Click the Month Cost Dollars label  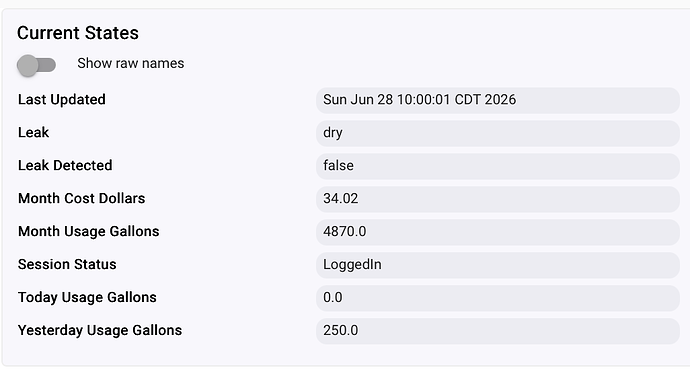[81, 198]
